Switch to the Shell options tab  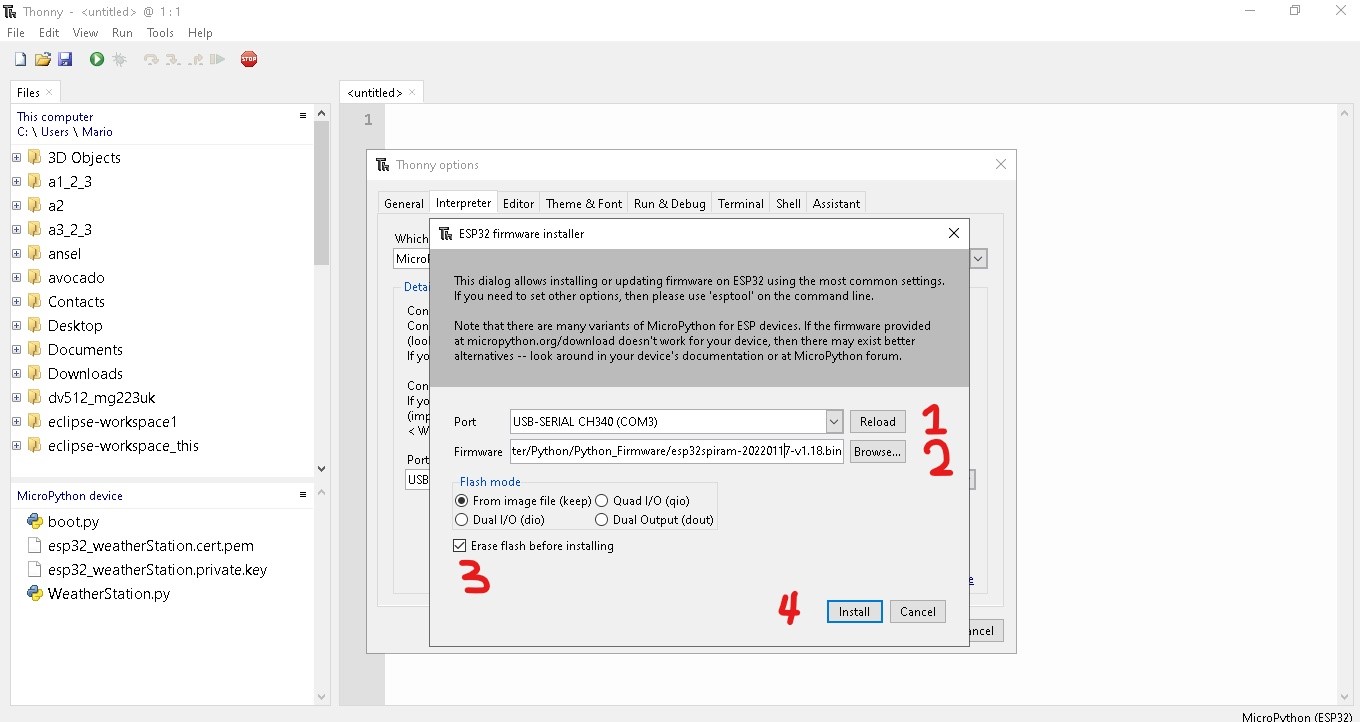pos(789,203)
